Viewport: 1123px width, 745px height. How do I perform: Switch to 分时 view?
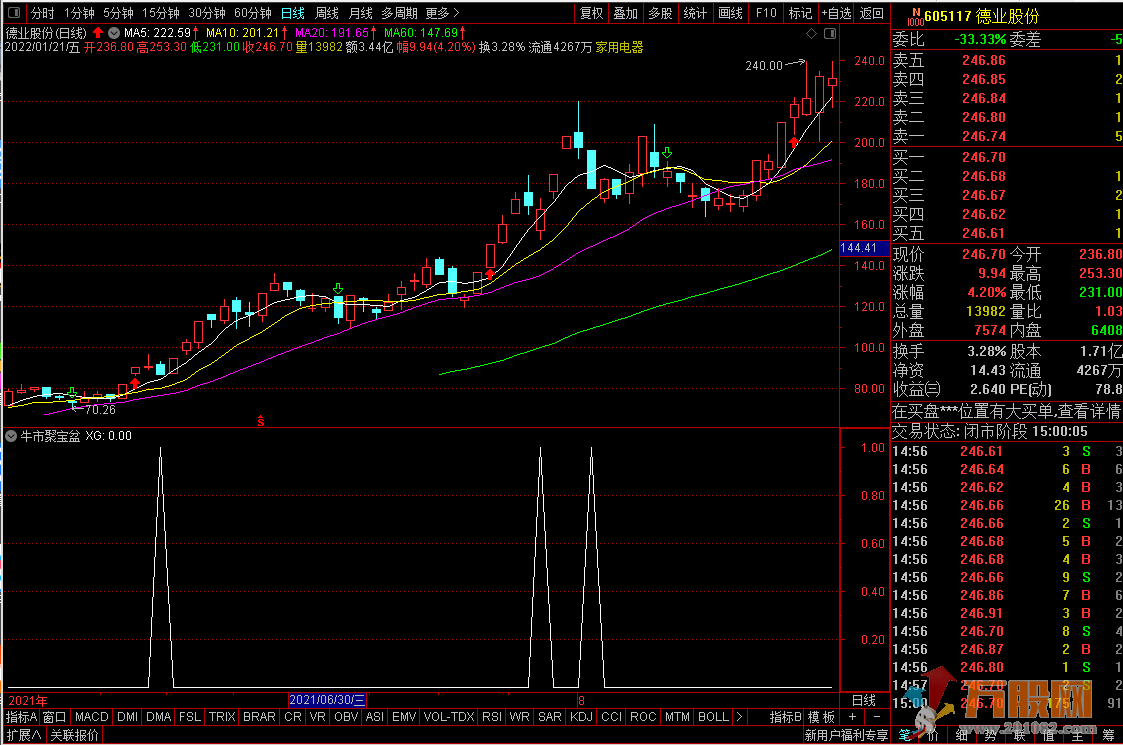pos(42,13)
